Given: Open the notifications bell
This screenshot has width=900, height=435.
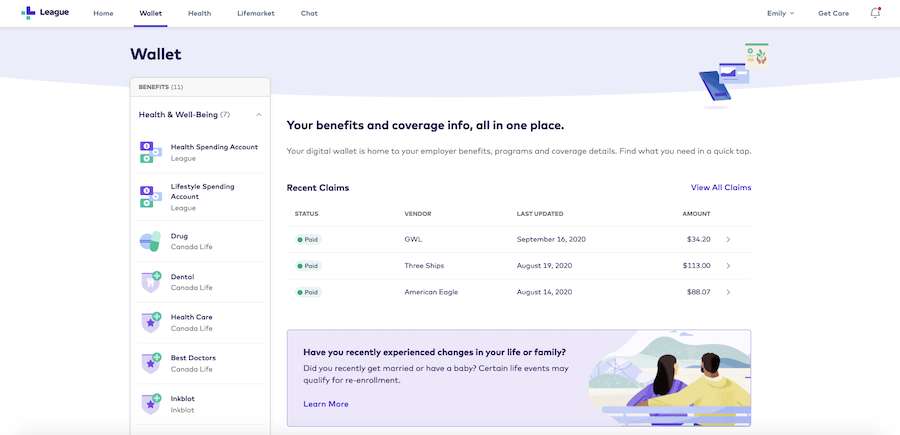Looking at the screenshot, I should tap(875, 13).
